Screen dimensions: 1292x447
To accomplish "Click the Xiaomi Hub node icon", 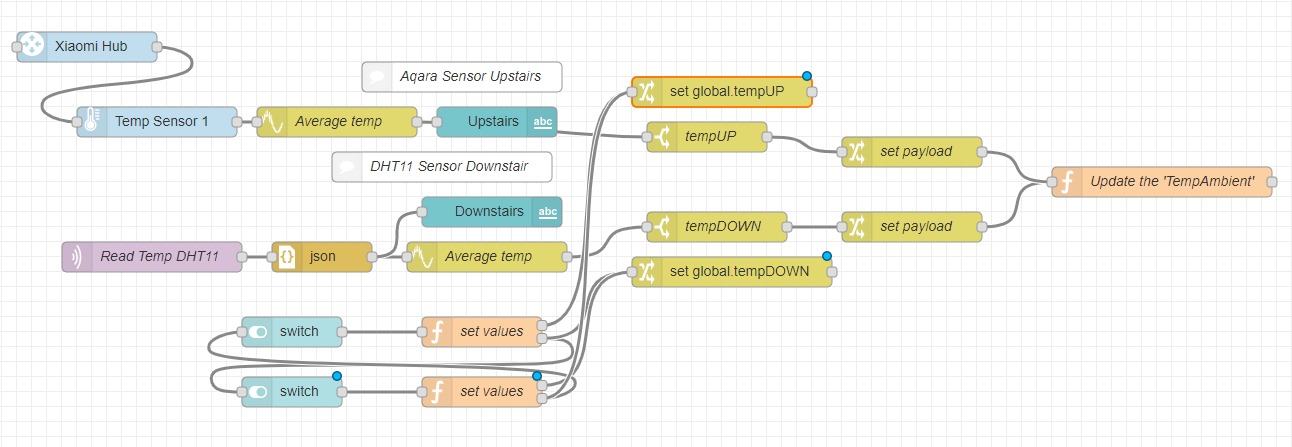I will click(x=33, y=46).
